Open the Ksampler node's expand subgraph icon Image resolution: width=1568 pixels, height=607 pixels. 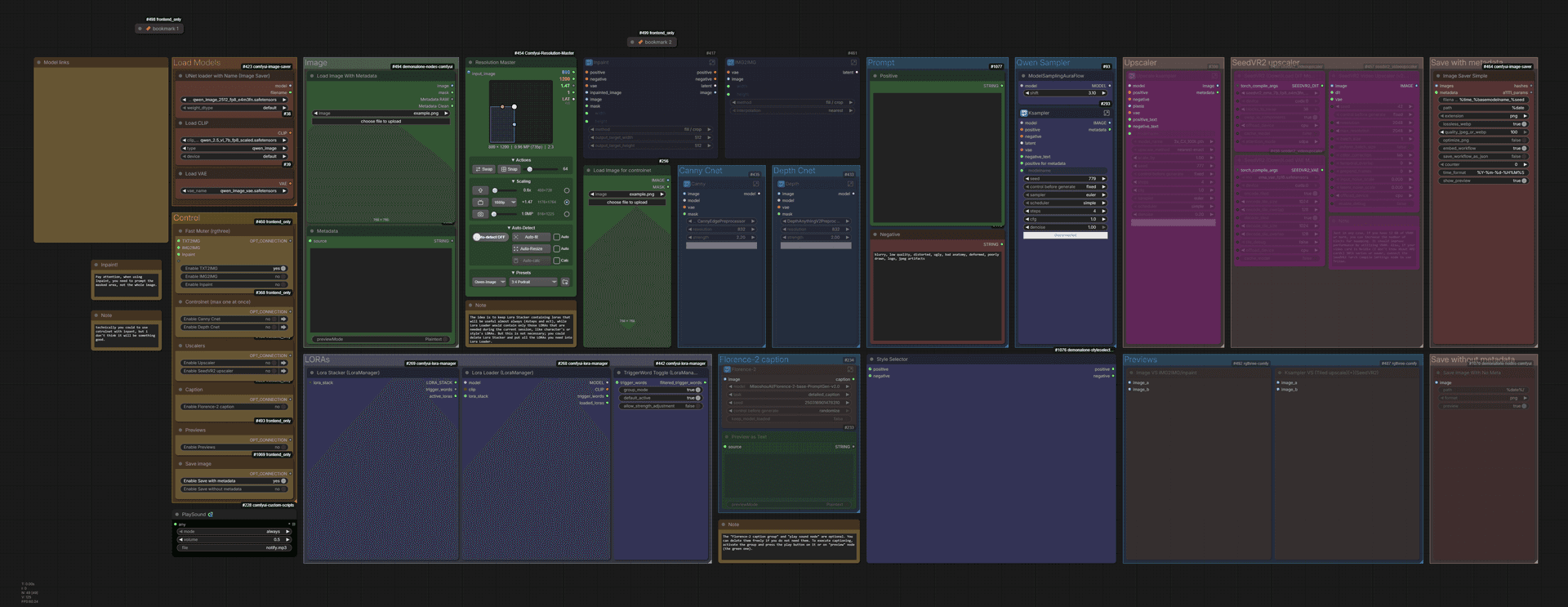(x=1107, y=114)
